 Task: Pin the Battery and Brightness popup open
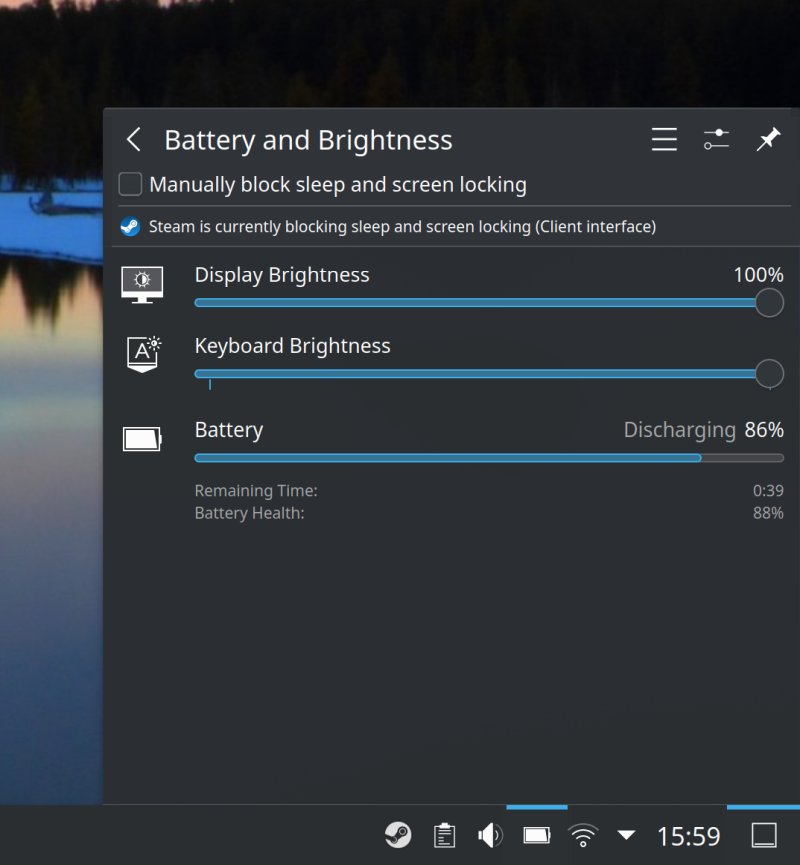pyautogui.click(x=767, y=140)
